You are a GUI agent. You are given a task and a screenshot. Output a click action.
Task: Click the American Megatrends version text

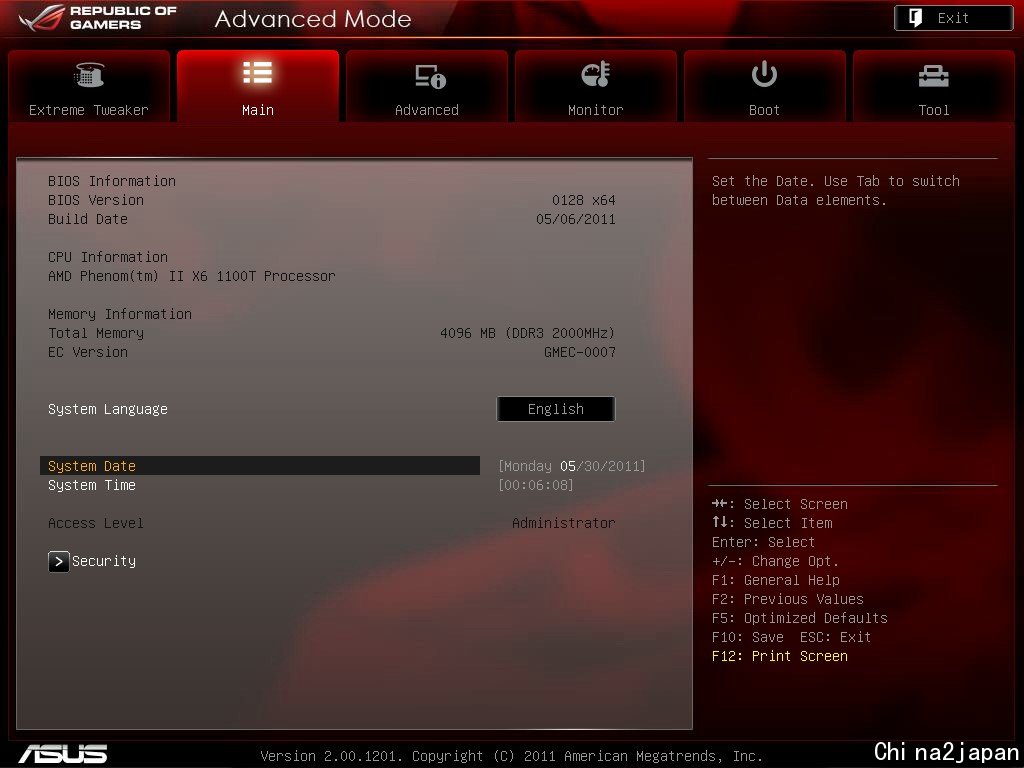tap(511, 756)
